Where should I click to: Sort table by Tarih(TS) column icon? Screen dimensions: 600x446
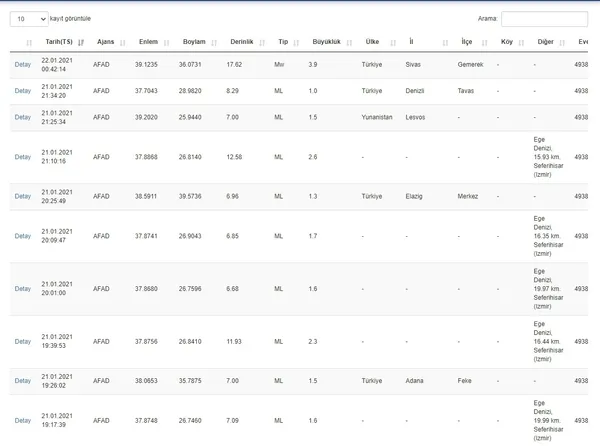tap(80, 43)
